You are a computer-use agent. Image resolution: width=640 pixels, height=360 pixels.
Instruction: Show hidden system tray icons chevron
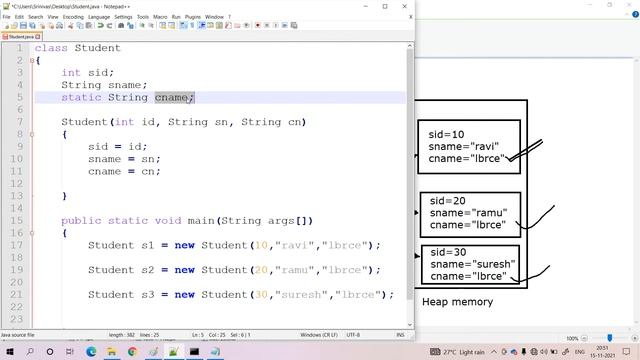(x=494, y=351)
